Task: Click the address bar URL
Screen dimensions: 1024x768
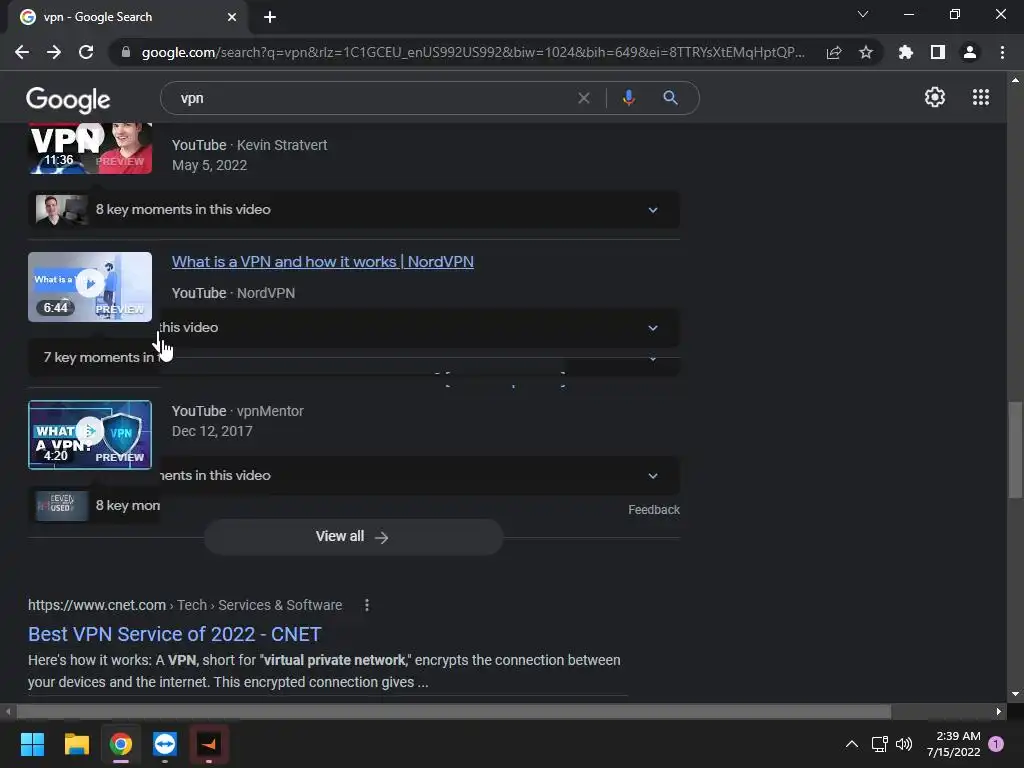Action: point(473,52)
